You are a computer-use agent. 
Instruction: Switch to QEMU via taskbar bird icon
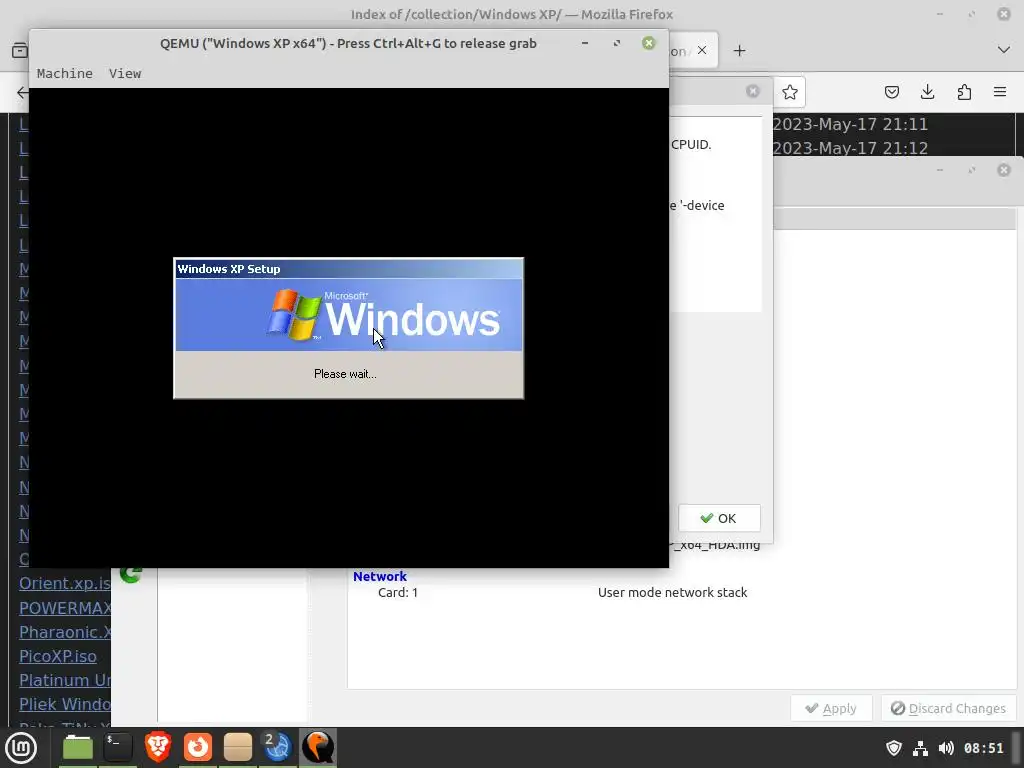(317, 748)
